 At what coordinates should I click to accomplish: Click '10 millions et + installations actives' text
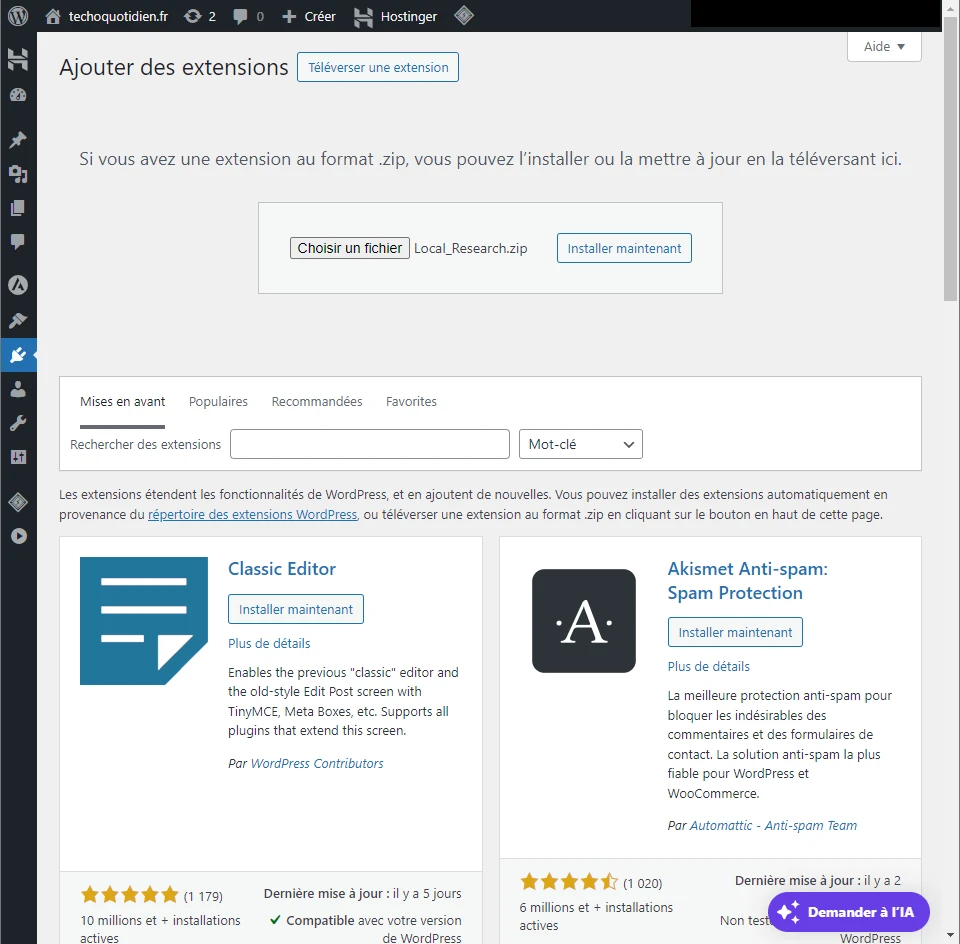(160, 929)
